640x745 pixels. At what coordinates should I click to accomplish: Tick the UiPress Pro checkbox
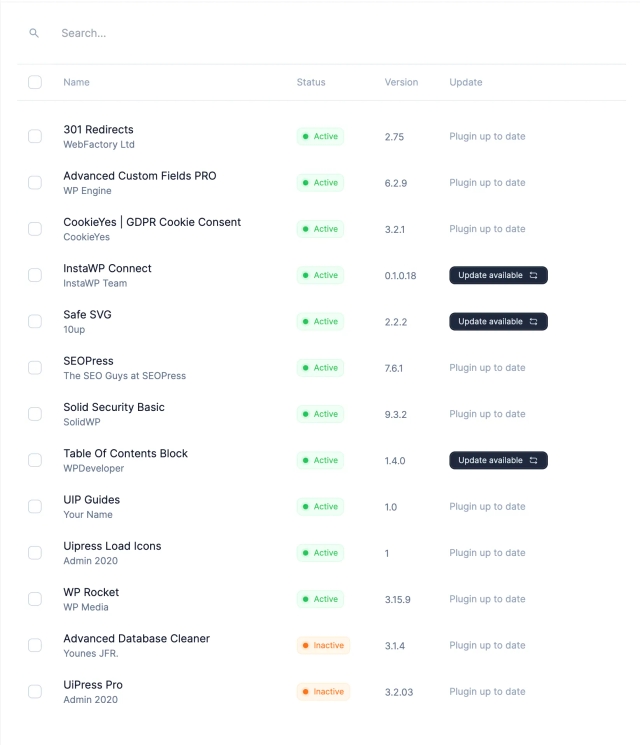[x=35, y=691]
